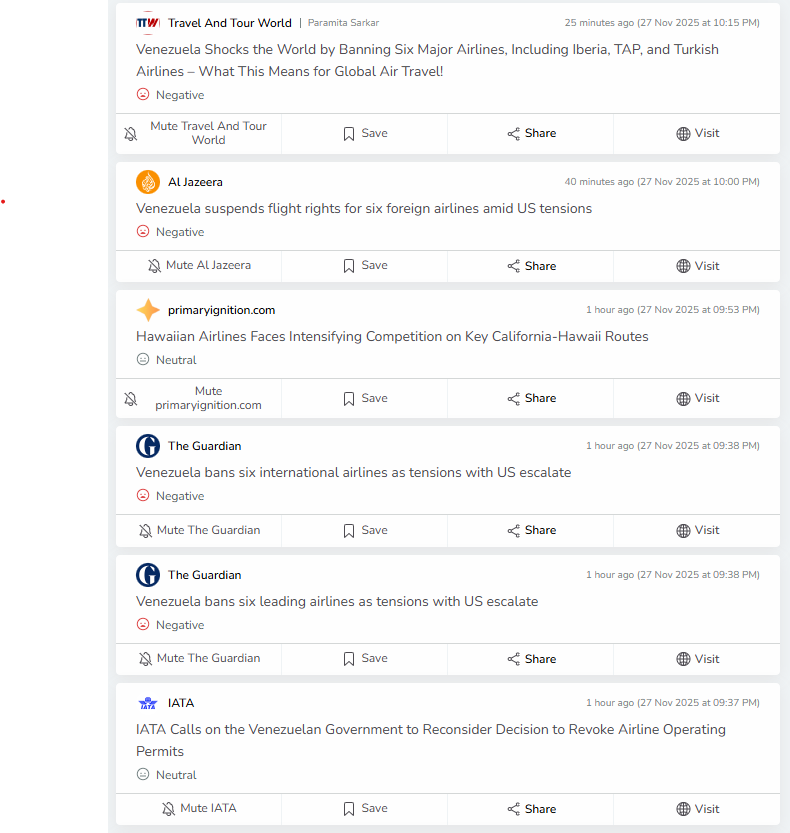Mute primaryignition.com bell icon

point(131,398)
